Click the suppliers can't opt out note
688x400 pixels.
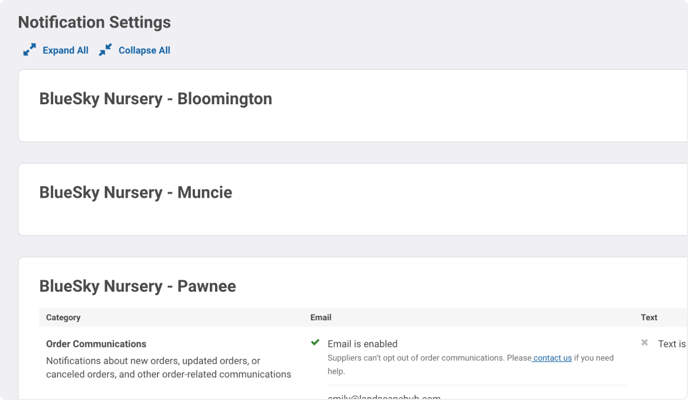coord(470,364)
